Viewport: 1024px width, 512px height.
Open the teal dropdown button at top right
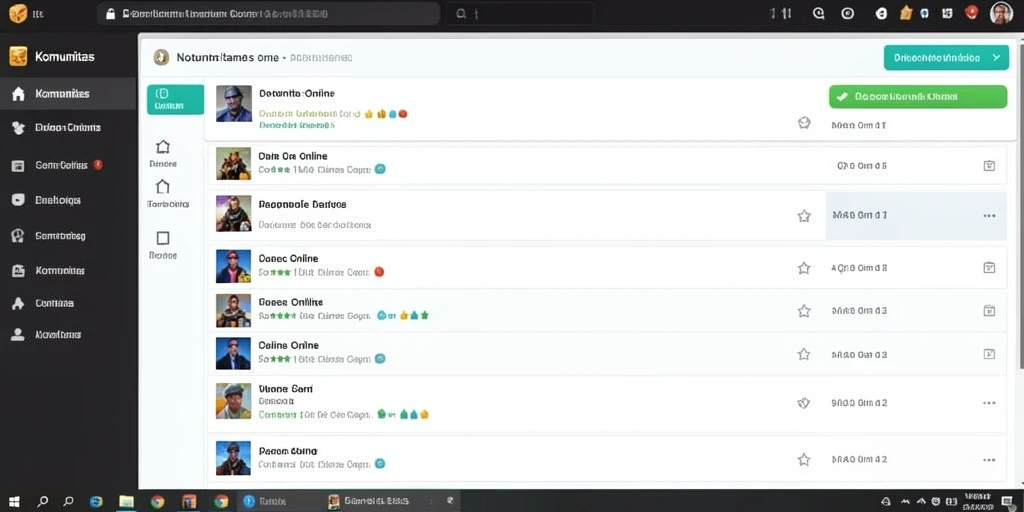[x=946, y=57]
